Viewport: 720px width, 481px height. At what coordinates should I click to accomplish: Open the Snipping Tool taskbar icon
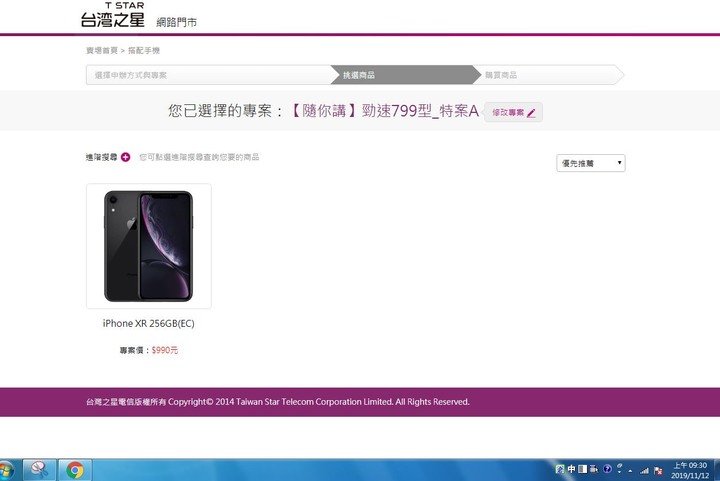pyautogui.click(x=39, y=470)
